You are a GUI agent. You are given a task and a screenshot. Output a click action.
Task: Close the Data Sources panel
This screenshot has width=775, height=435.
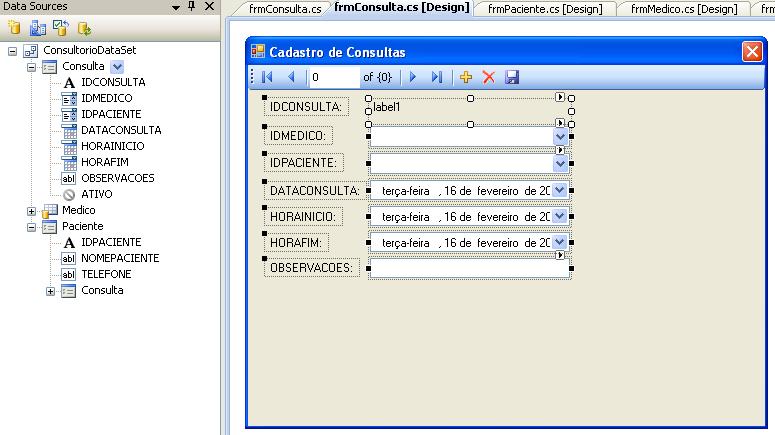pos(210,6)
